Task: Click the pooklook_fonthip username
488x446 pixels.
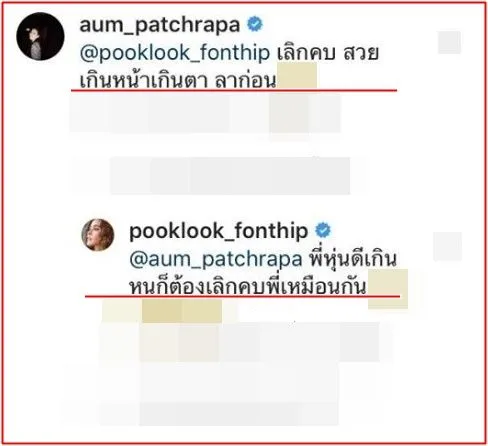Action: pyautogui.click(x=218, y=231)
